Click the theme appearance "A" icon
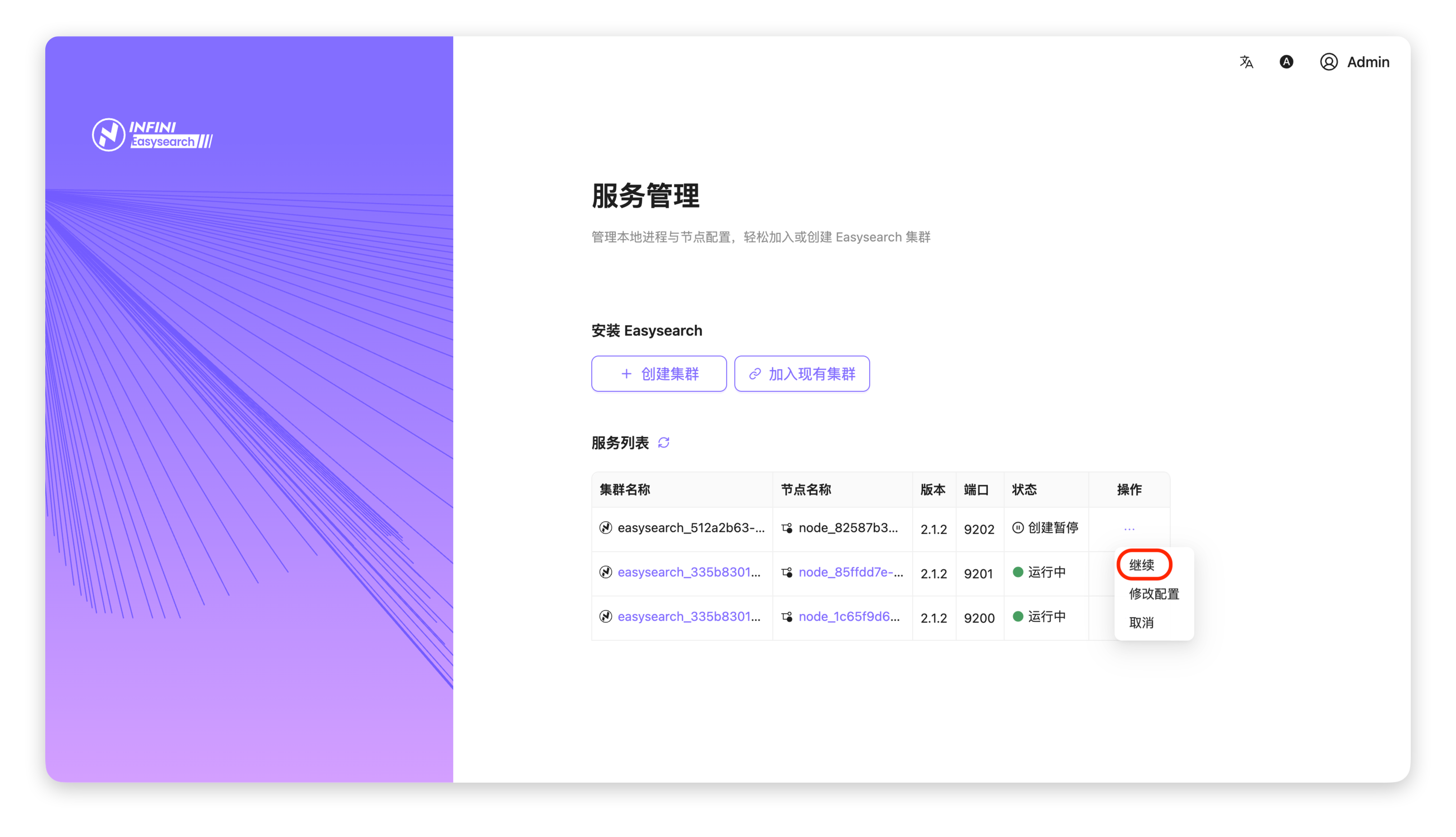 [1286, 62]
